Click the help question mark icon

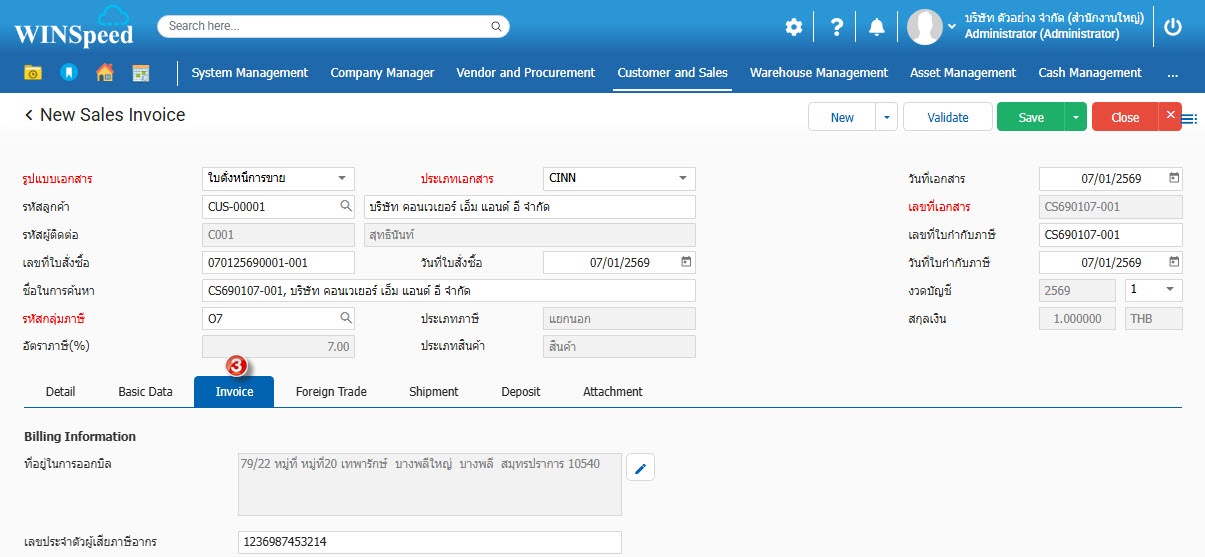click(836, 27)
